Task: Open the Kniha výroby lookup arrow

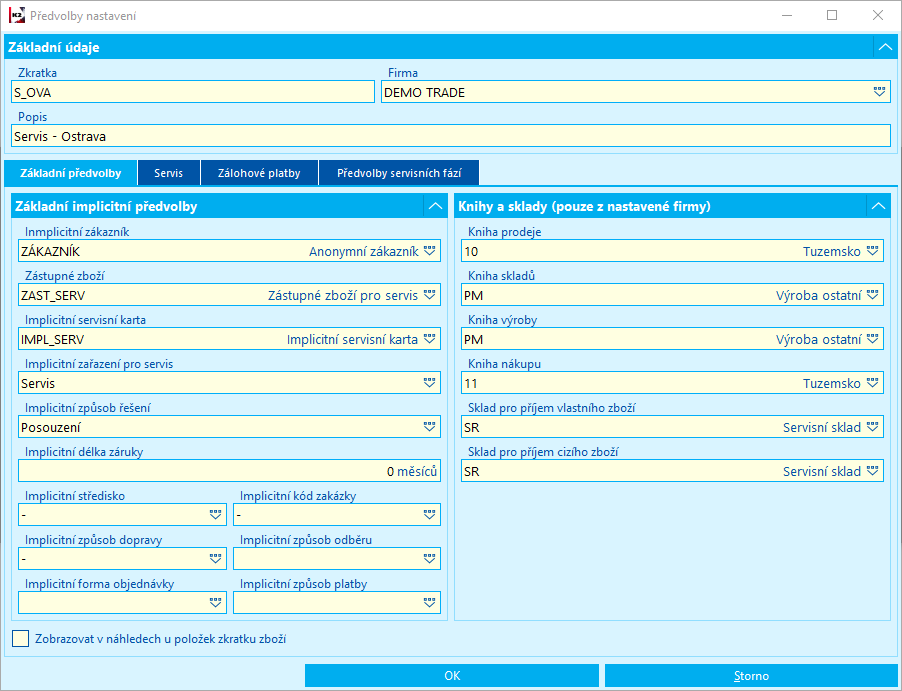Action: pyautogui.click(x=872, y=339)
